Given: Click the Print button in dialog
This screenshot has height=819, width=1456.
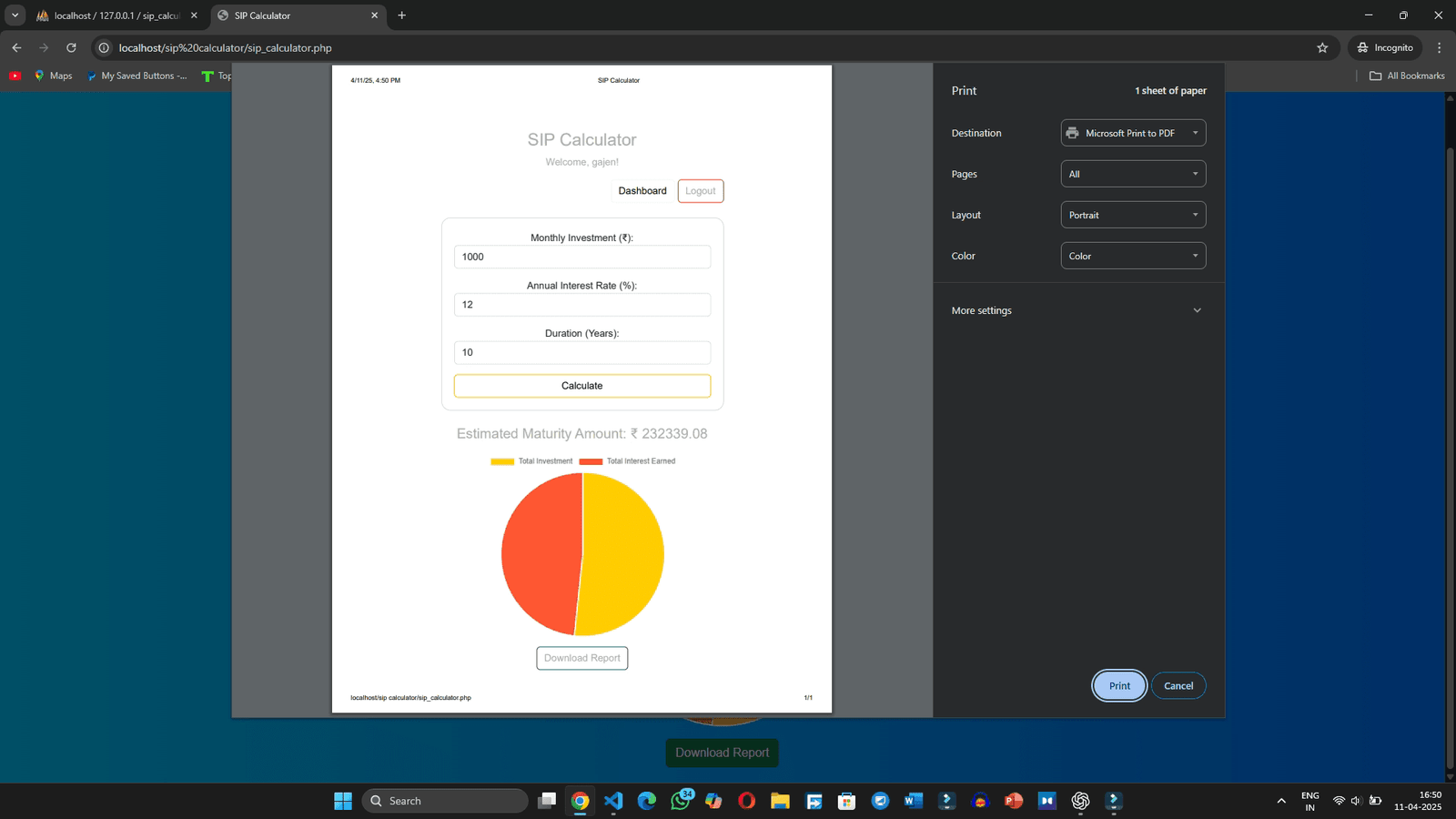Looking at the screenshot, I should pos(1118,686).
